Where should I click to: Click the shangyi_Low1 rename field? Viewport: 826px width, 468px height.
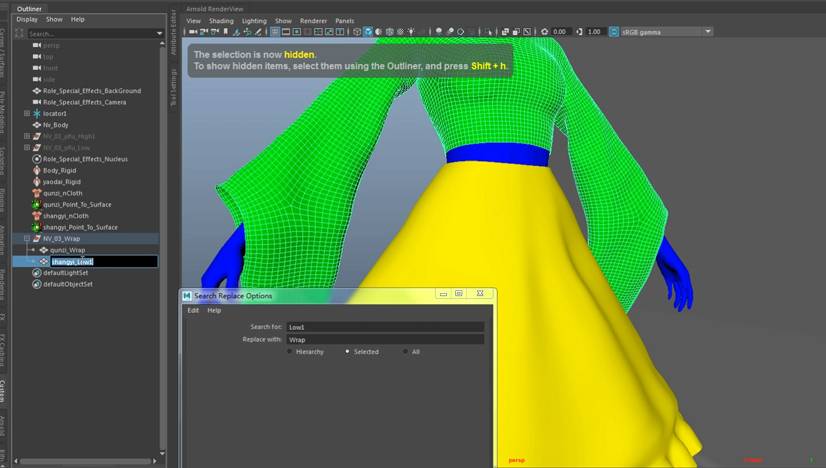click(x=104, y=261)
